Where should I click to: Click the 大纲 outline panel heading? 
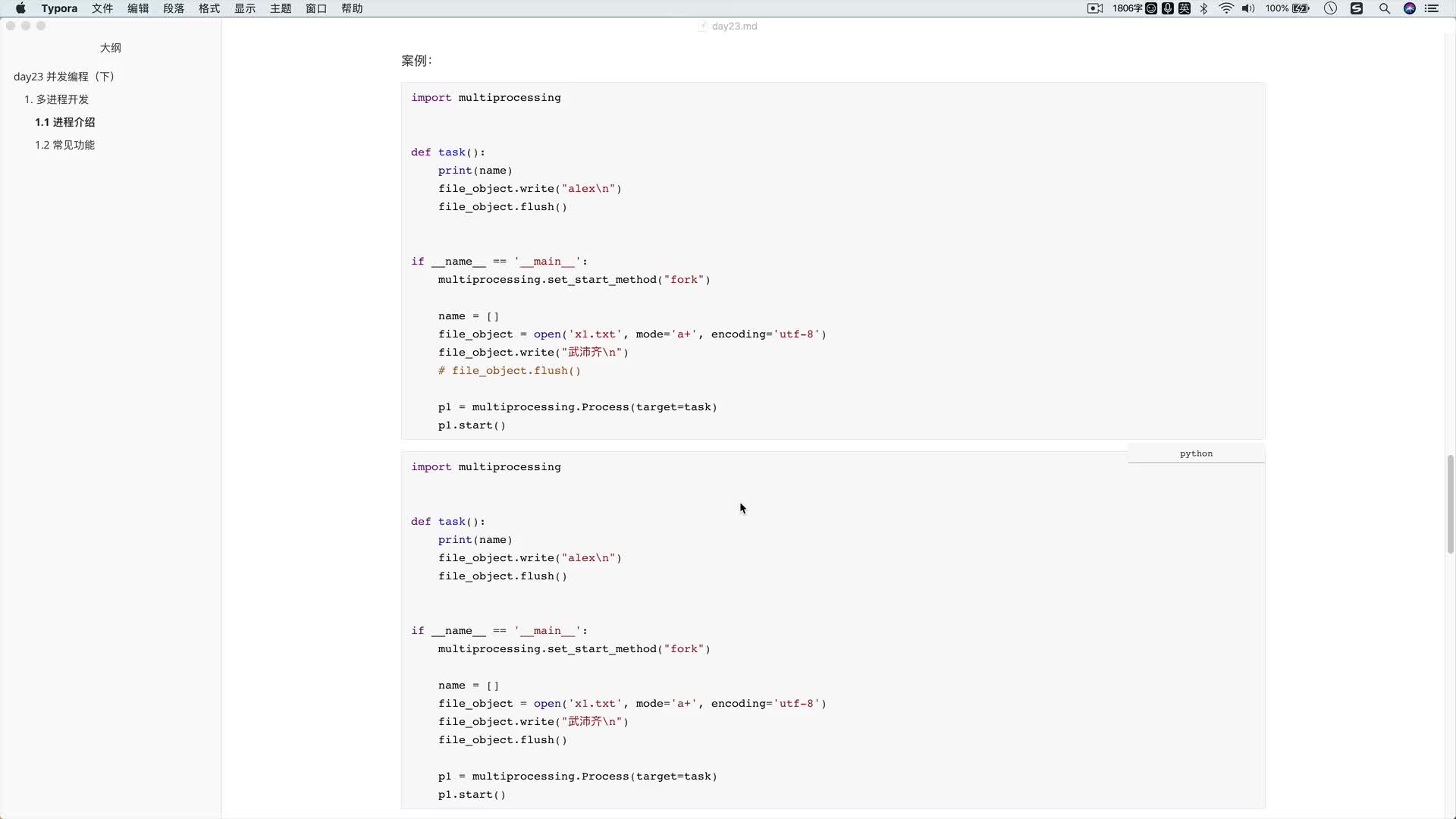click(111, 48)
